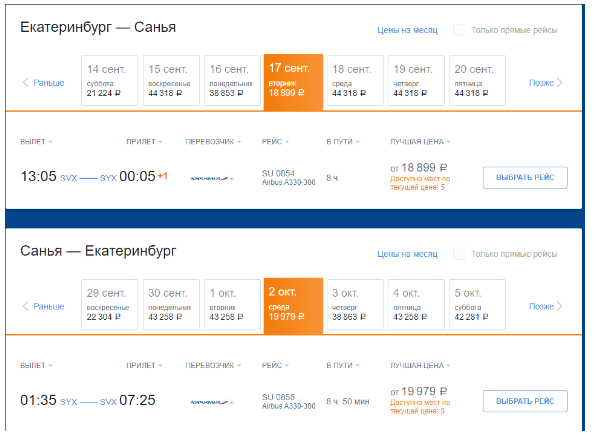Enable Только прямые рейсы for Екатеринбург — Санья
The image size is (598, 441).
point(459,30)
